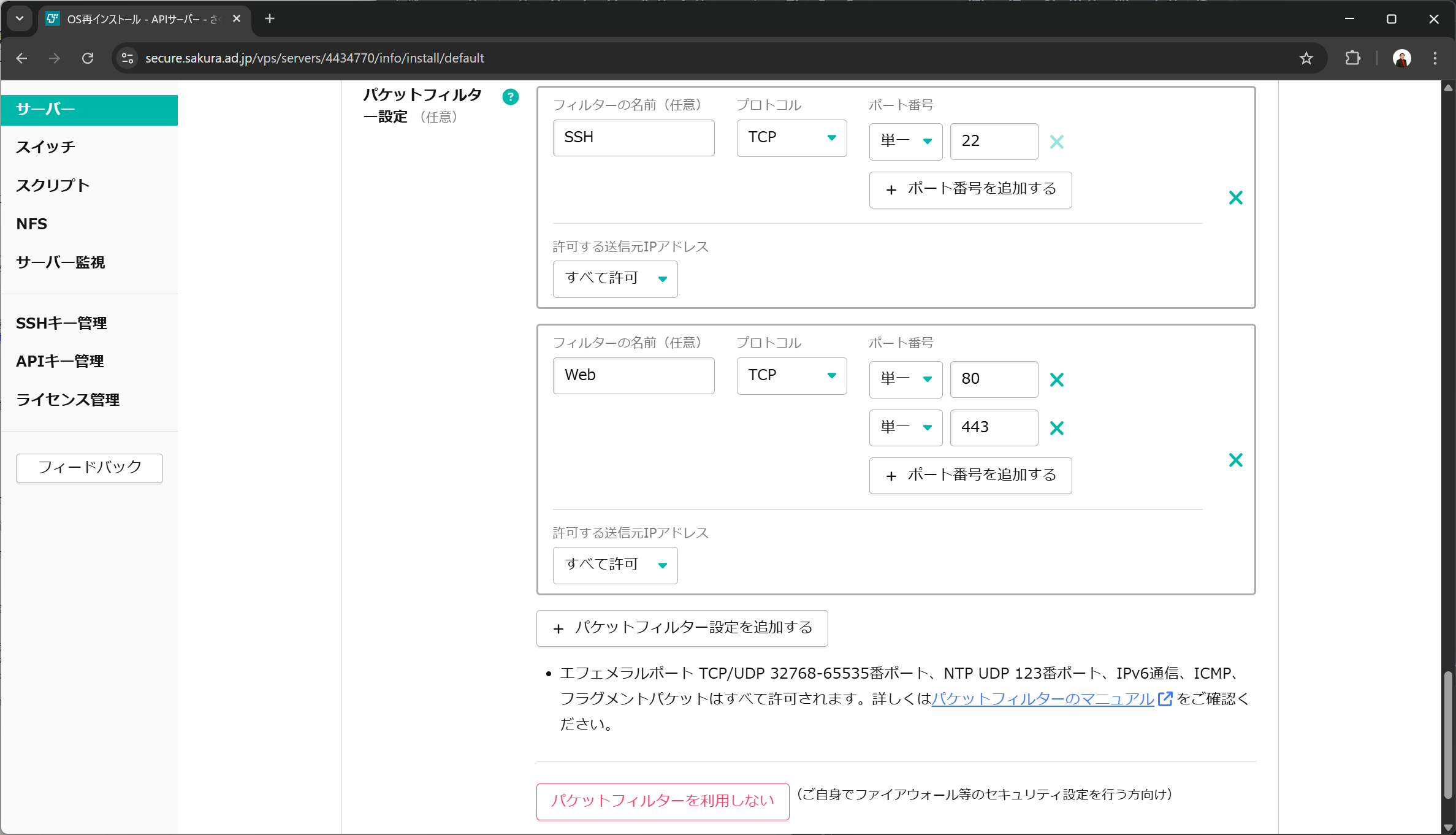1456x835 pixels.
Task: Click the vertical page scrollbar thumb
Action: (1448, 734)
